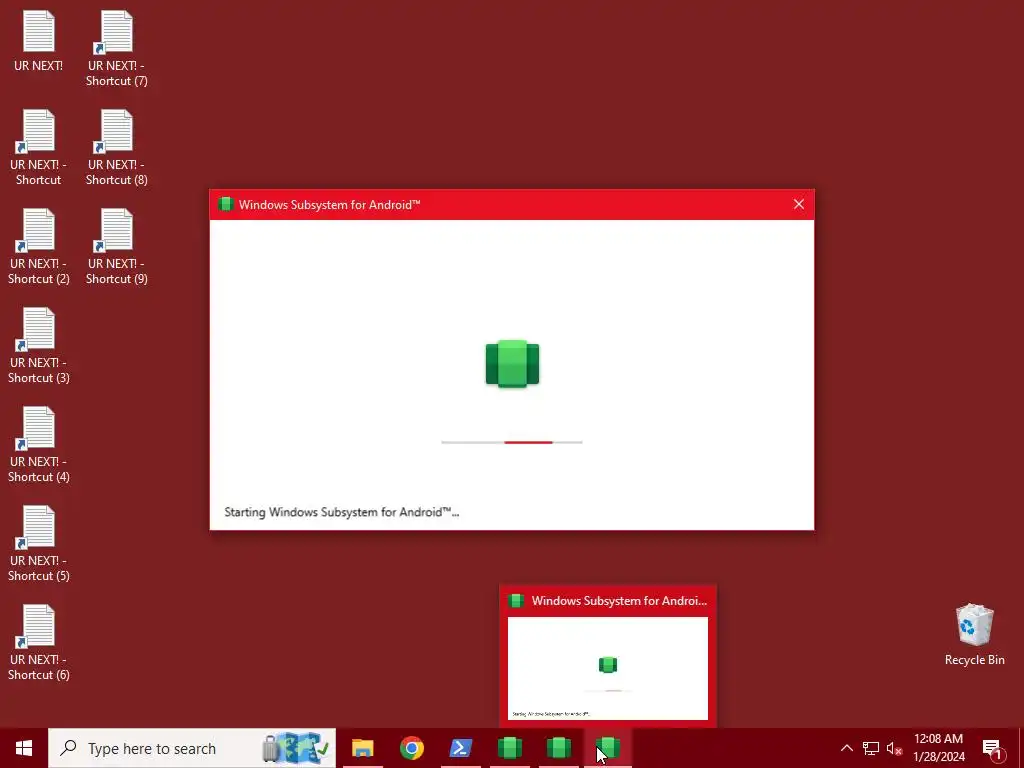The height and width of the screenshot is (768, 1024).
Task: Open PowerShell from the taskbar
Action: [x=460, y=748]
